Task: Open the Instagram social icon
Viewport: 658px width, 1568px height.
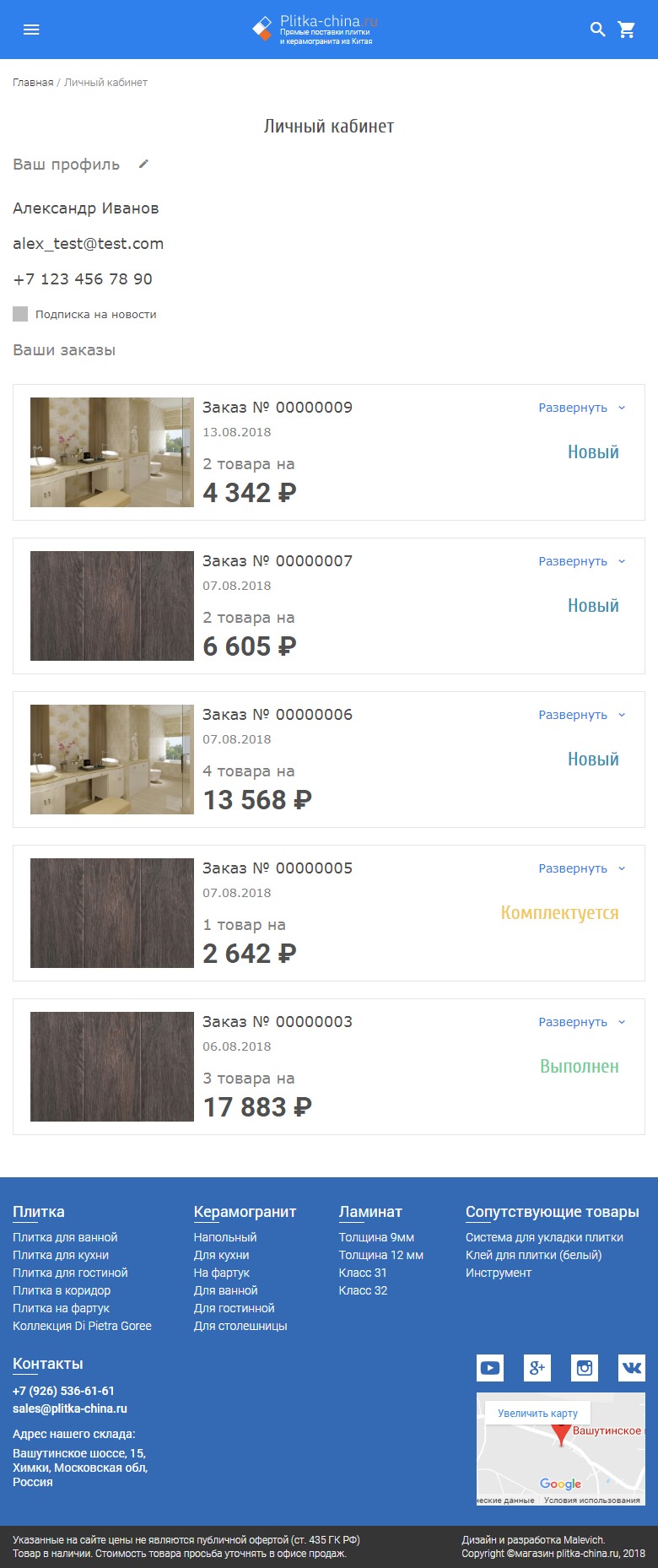Action: tap(585, 1368)
